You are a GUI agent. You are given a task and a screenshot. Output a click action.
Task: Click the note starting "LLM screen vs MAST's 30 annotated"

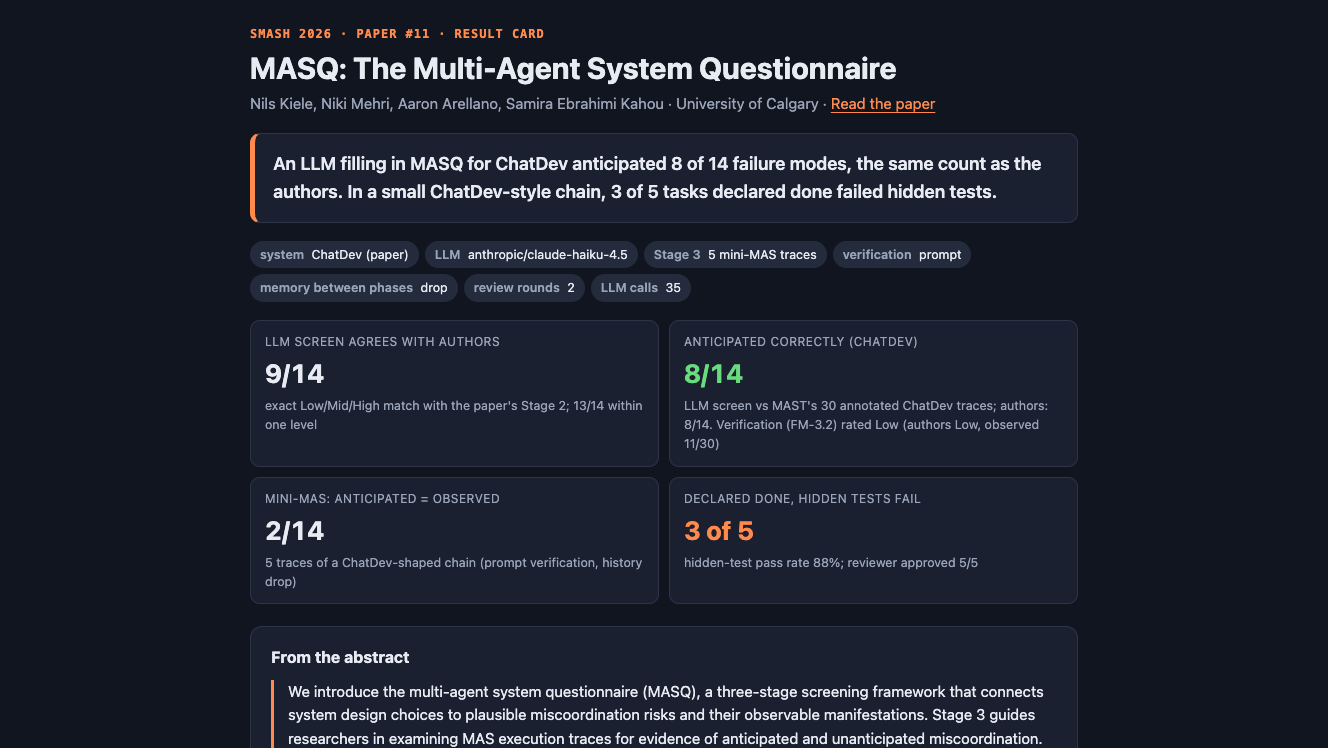(866, 424)
